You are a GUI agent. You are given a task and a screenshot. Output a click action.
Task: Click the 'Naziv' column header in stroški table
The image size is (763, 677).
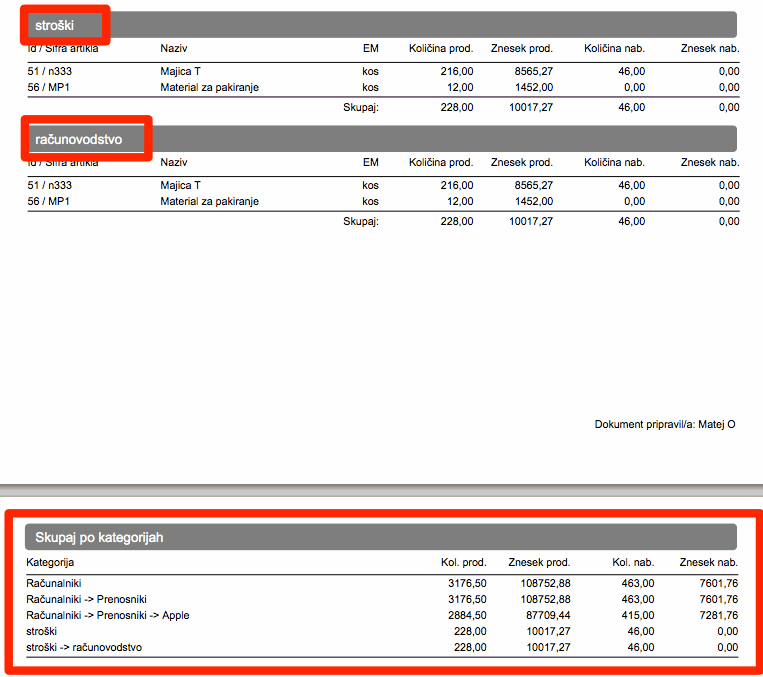174,48
